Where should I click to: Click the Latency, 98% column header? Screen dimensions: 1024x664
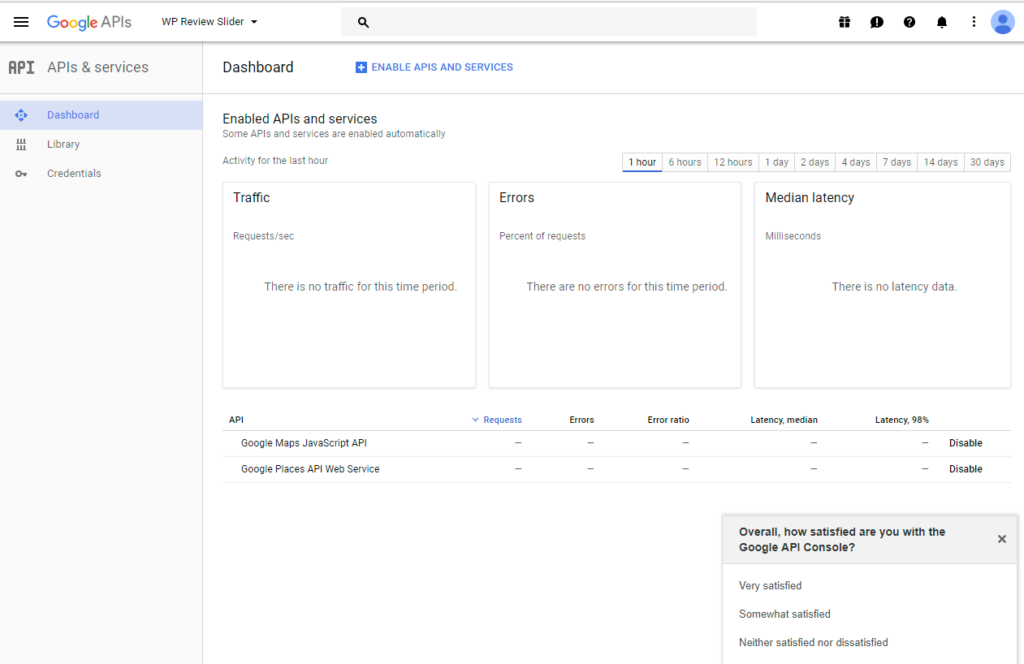[901, 420]
